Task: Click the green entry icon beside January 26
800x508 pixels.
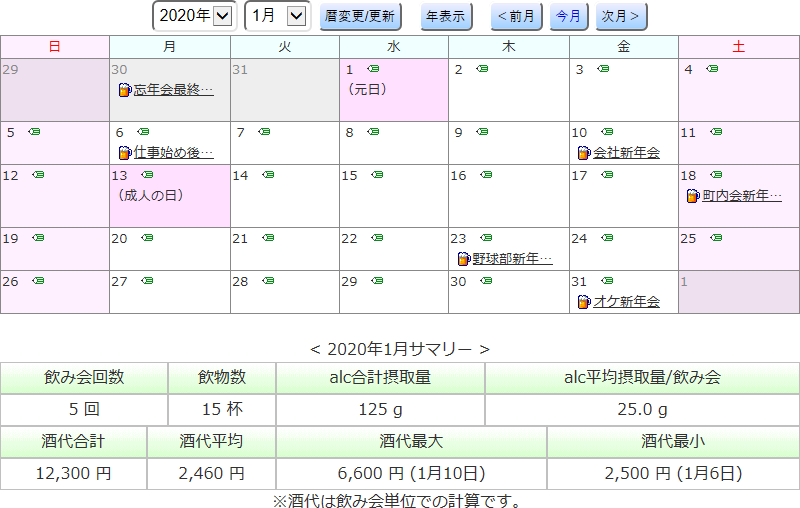Action: 38,281
